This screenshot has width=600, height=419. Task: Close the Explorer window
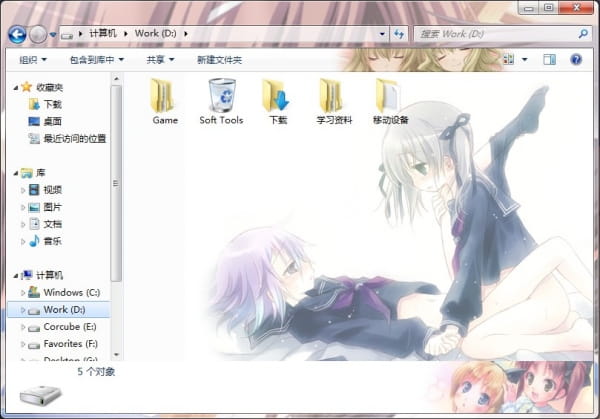577,8
